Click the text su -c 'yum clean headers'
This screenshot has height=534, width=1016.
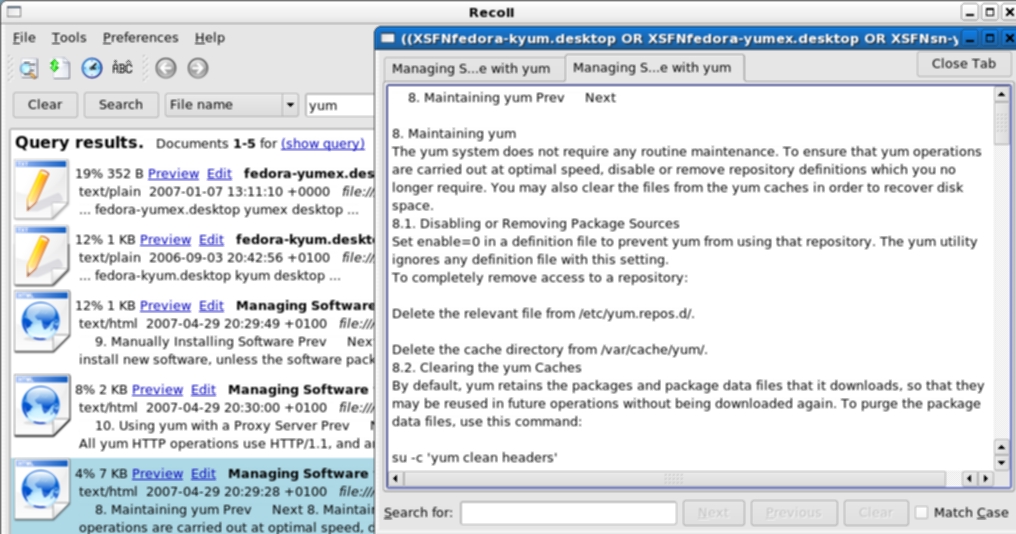click(474, 458)
